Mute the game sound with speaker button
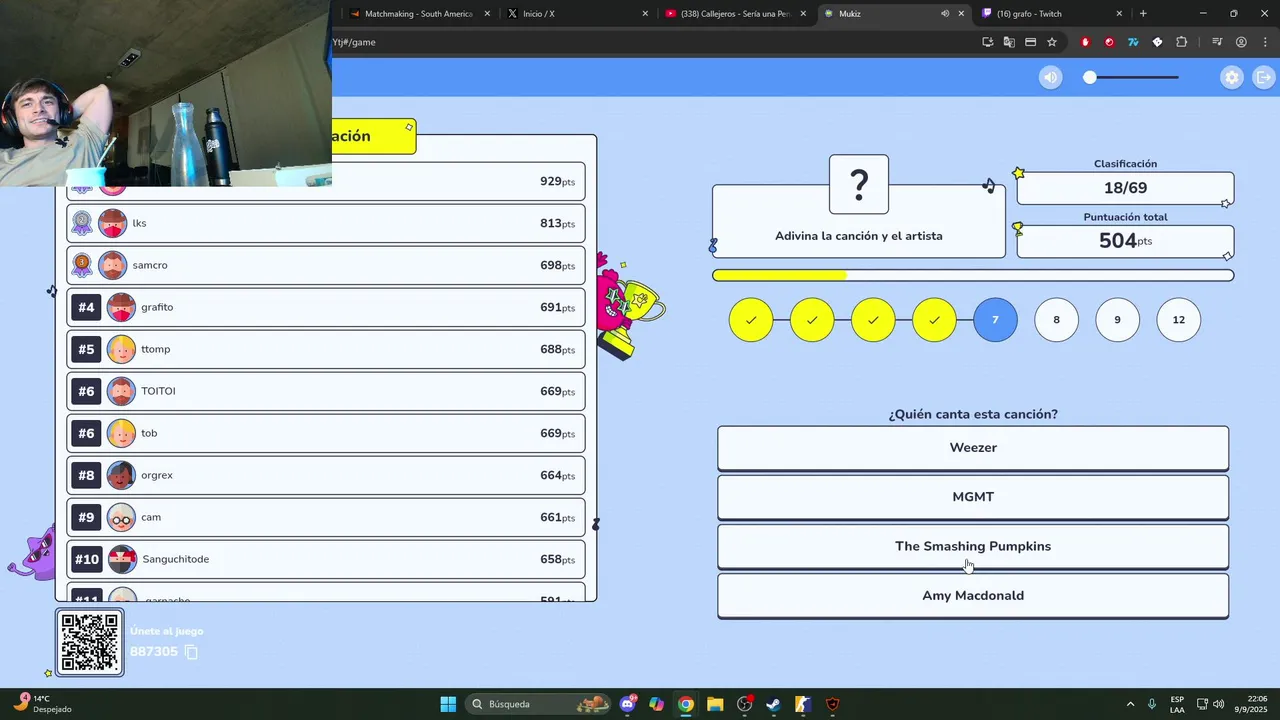This screenshot has width=1280, height=720. tap(1050, 77)
